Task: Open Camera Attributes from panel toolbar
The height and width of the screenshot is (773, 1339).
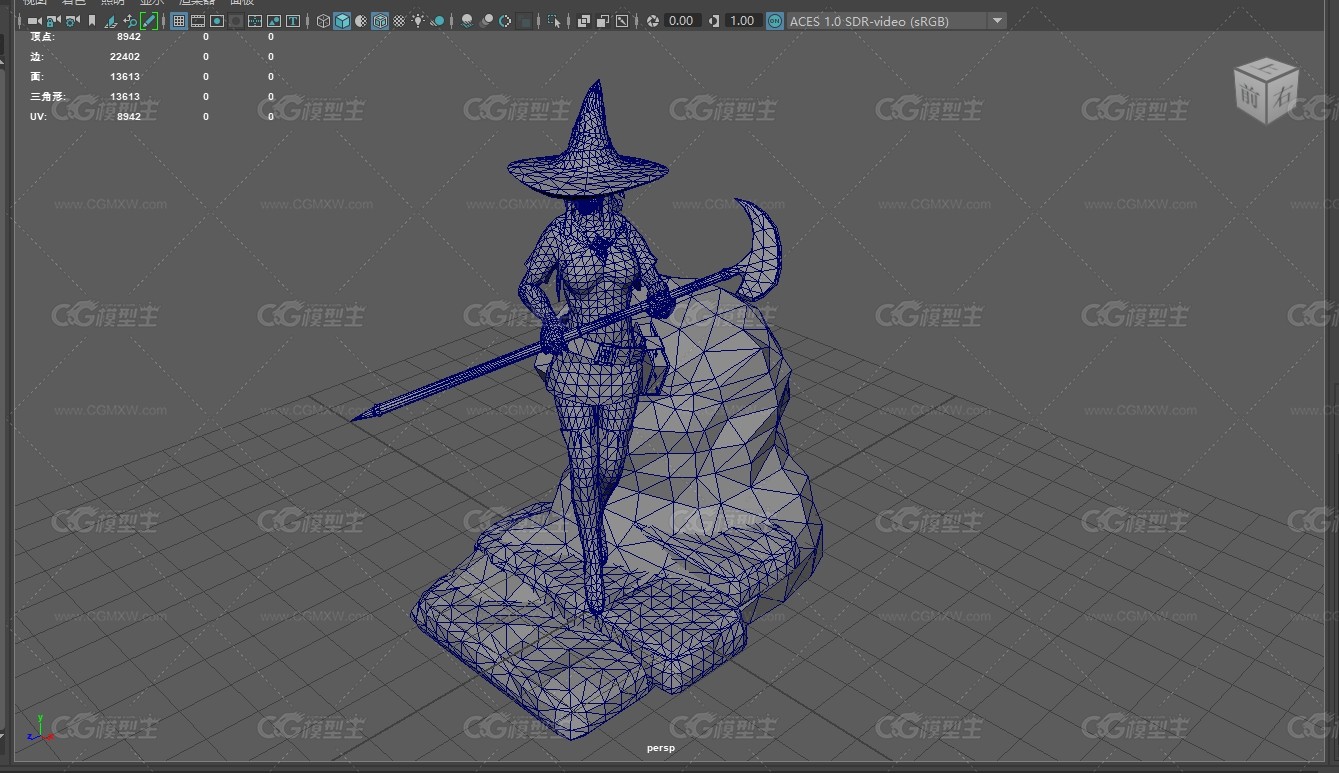Action: 72,20
